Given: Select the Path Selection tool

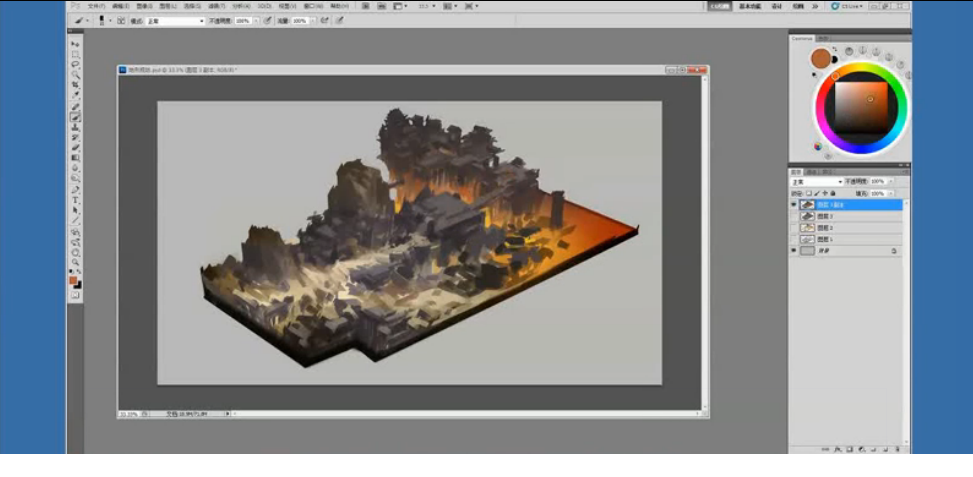Looking at the screenshot, I should 76,210.
